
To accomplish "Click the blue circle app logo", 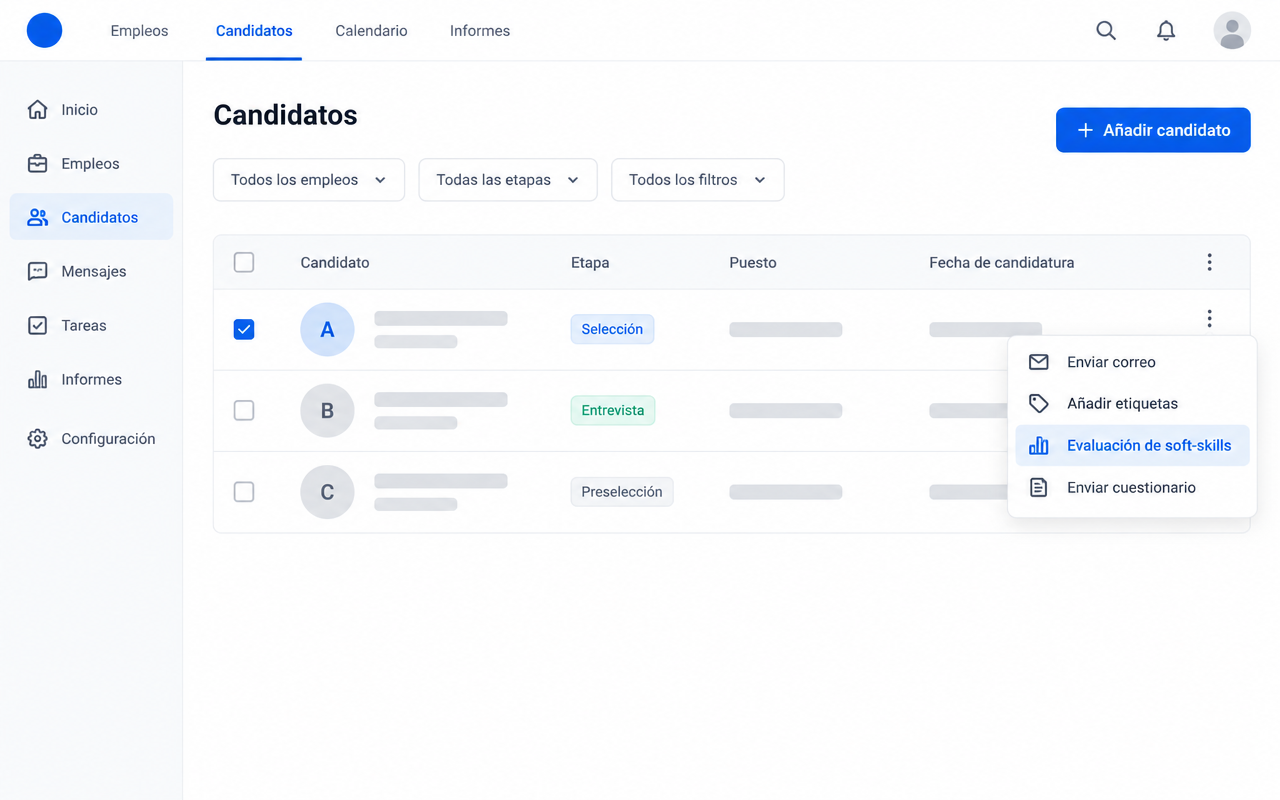I will click(x=44, y=31).
